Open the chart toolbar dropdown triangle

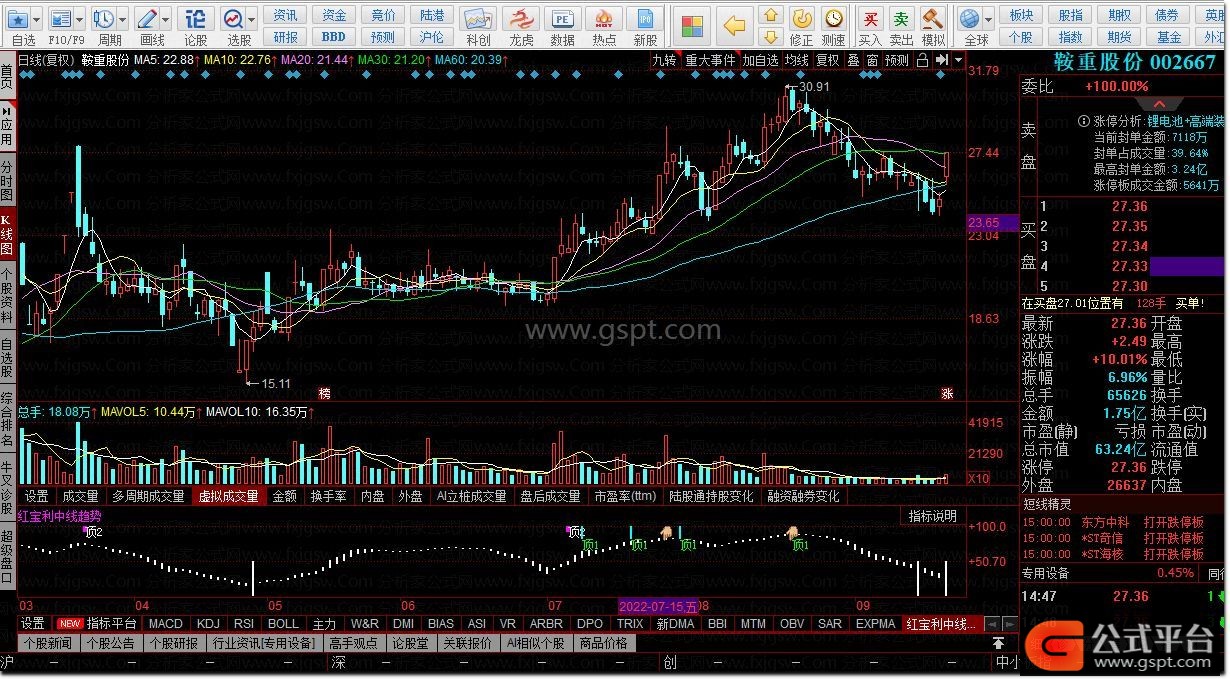(x=959, y=60)
